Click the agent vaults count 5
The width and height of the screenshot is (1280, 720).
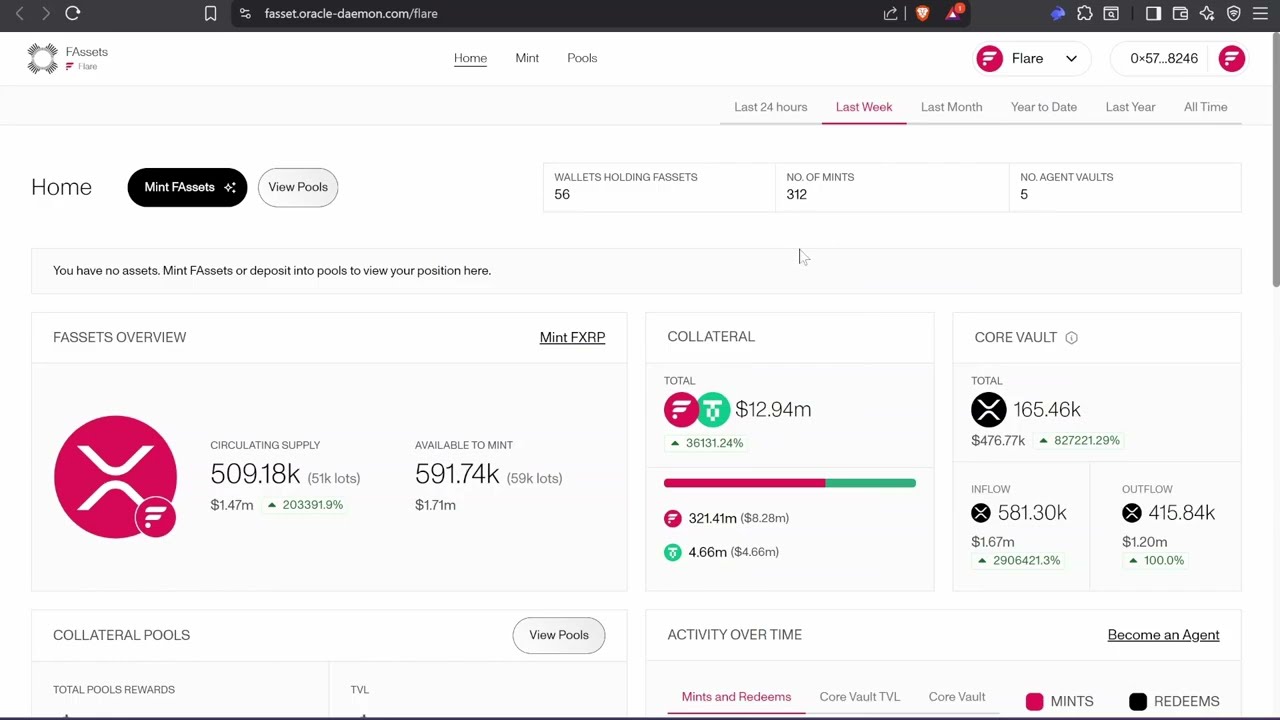pos(1024,195)
